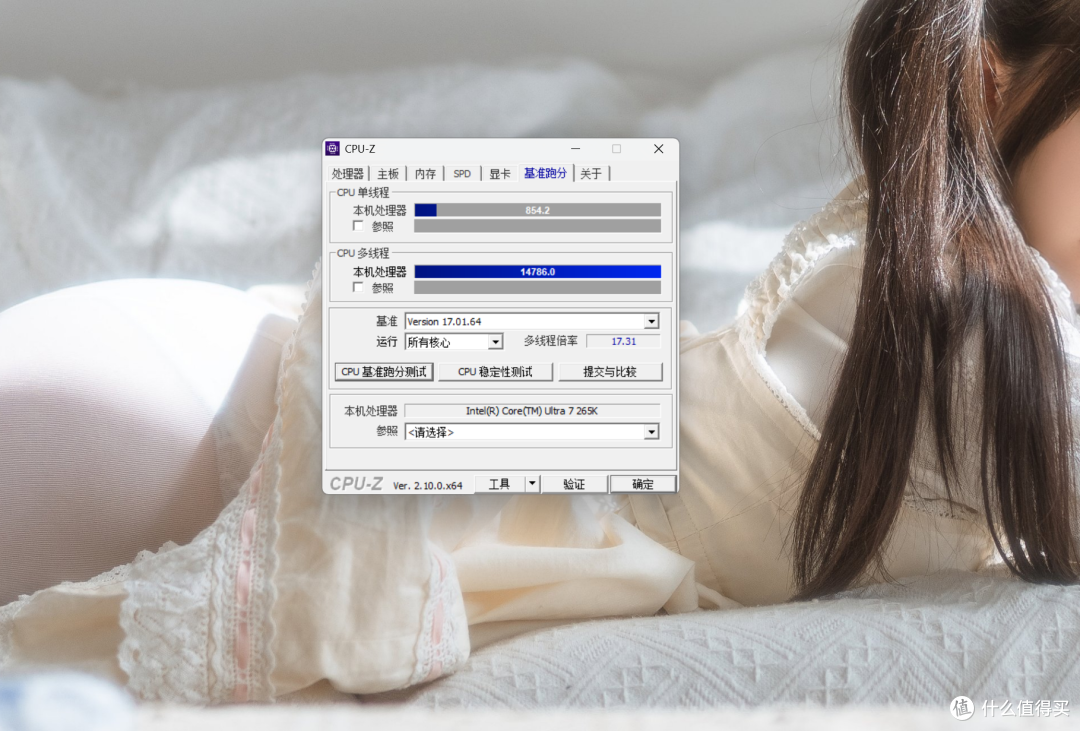This screenshot has height=731, width=1080.
Task: Switch to the 处理器 tab
Action: tap(348, 174)
